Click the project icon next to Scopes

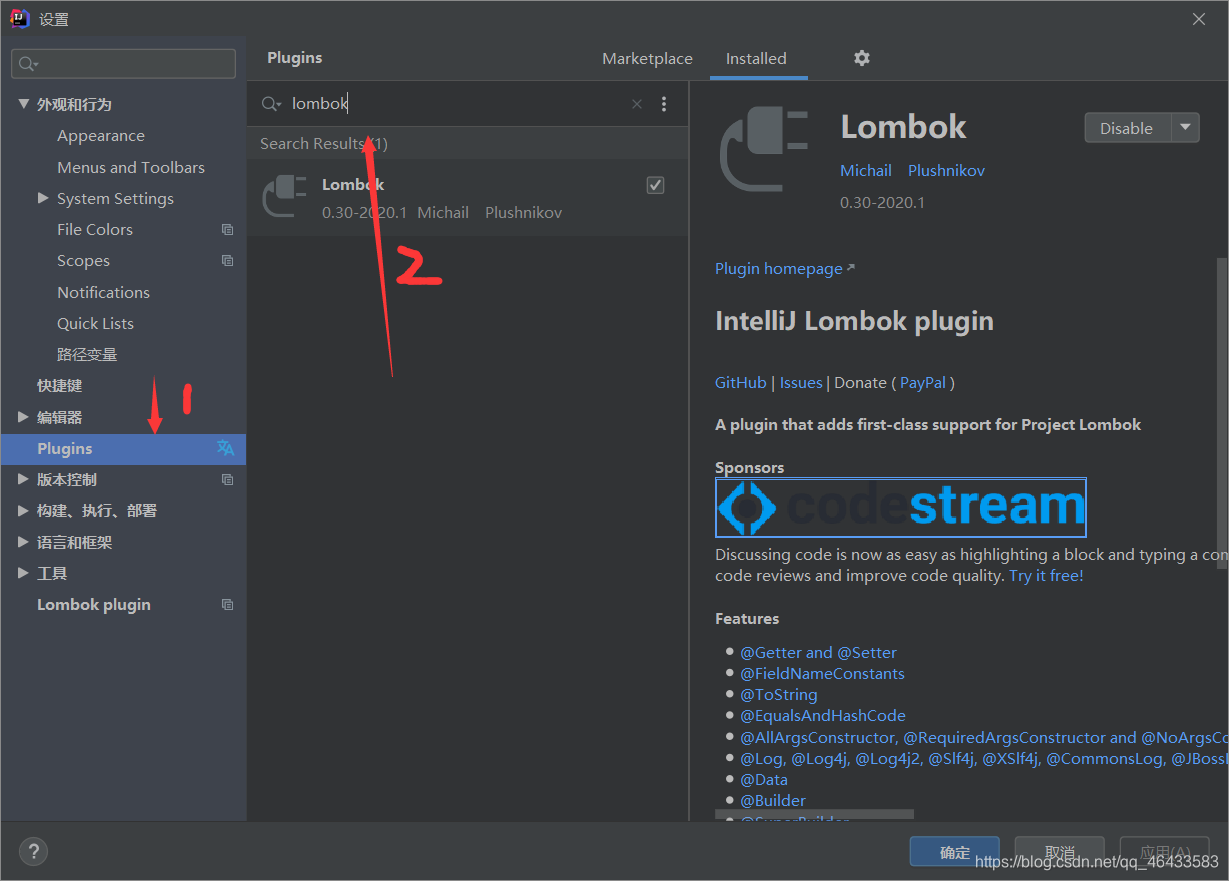tap(227, 261)
